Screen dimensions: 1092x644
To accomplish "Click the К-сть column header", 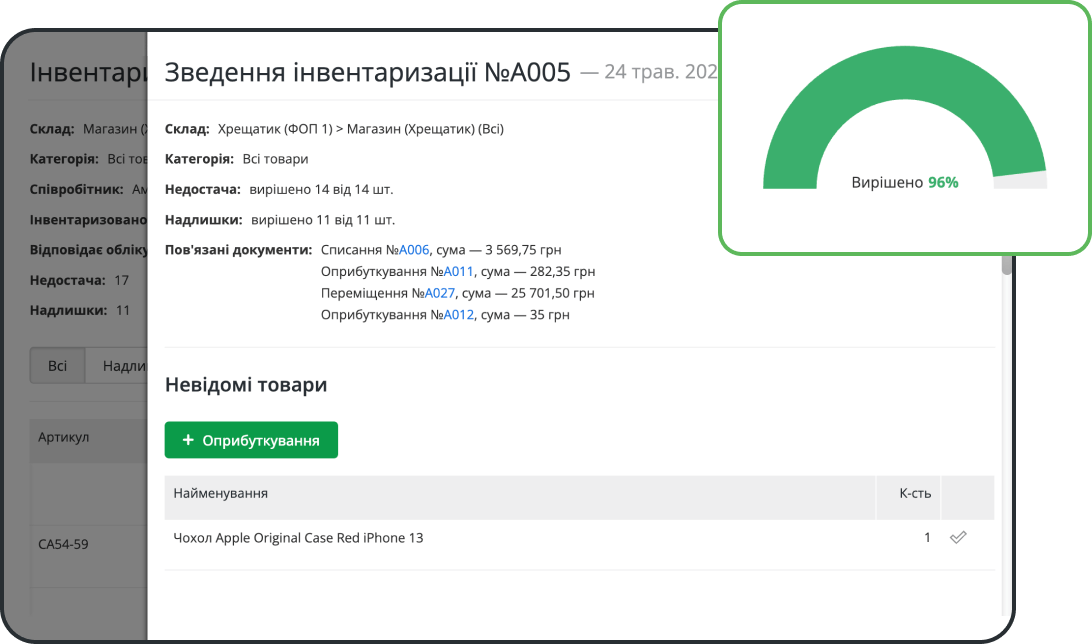I will click(914, 494).
